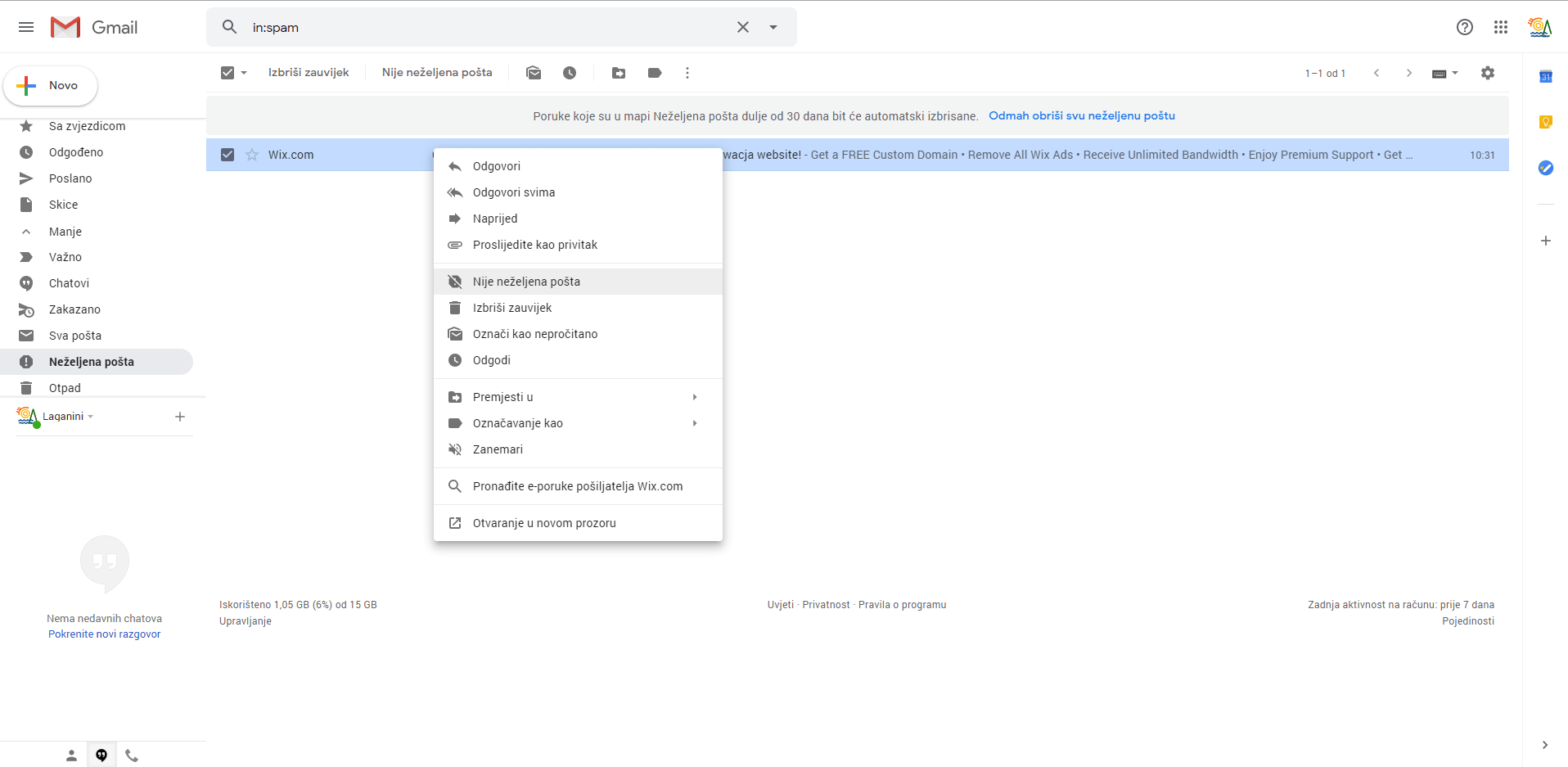Expand the Premjesti u submenu
Image resolution: width=1568 pixels, height=767 pixels.
point(502,397)
